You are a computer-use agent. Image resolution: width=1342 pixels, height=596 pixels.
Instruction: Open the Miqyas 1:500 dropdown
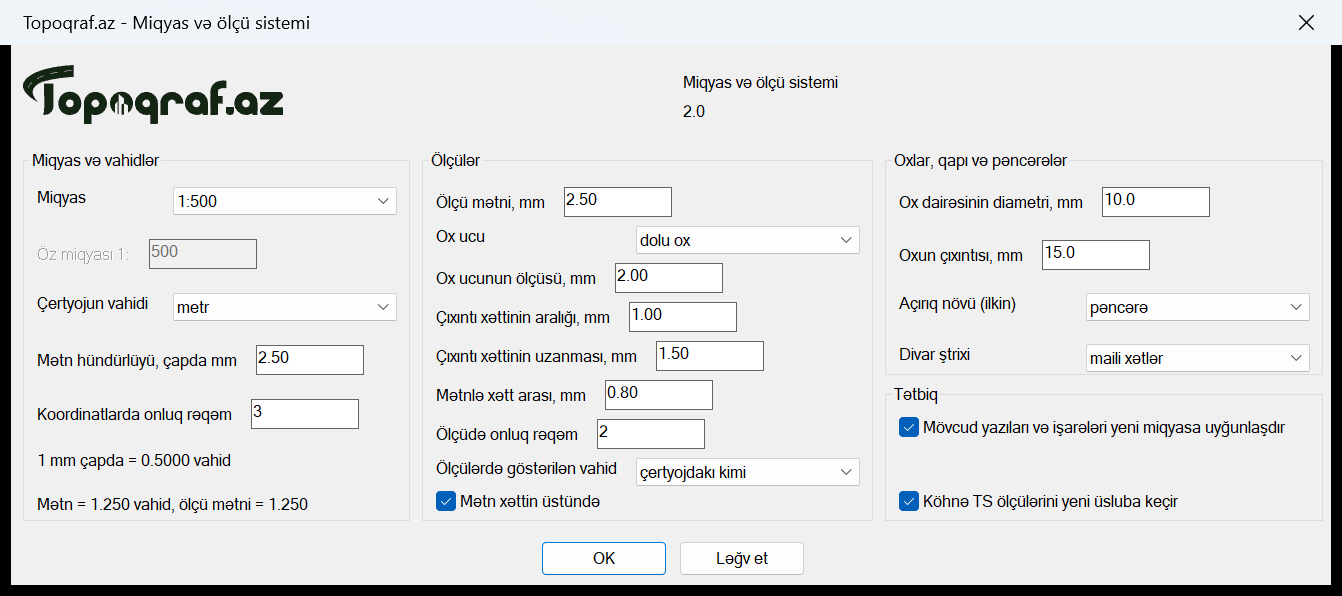click(x=285, y=201)
